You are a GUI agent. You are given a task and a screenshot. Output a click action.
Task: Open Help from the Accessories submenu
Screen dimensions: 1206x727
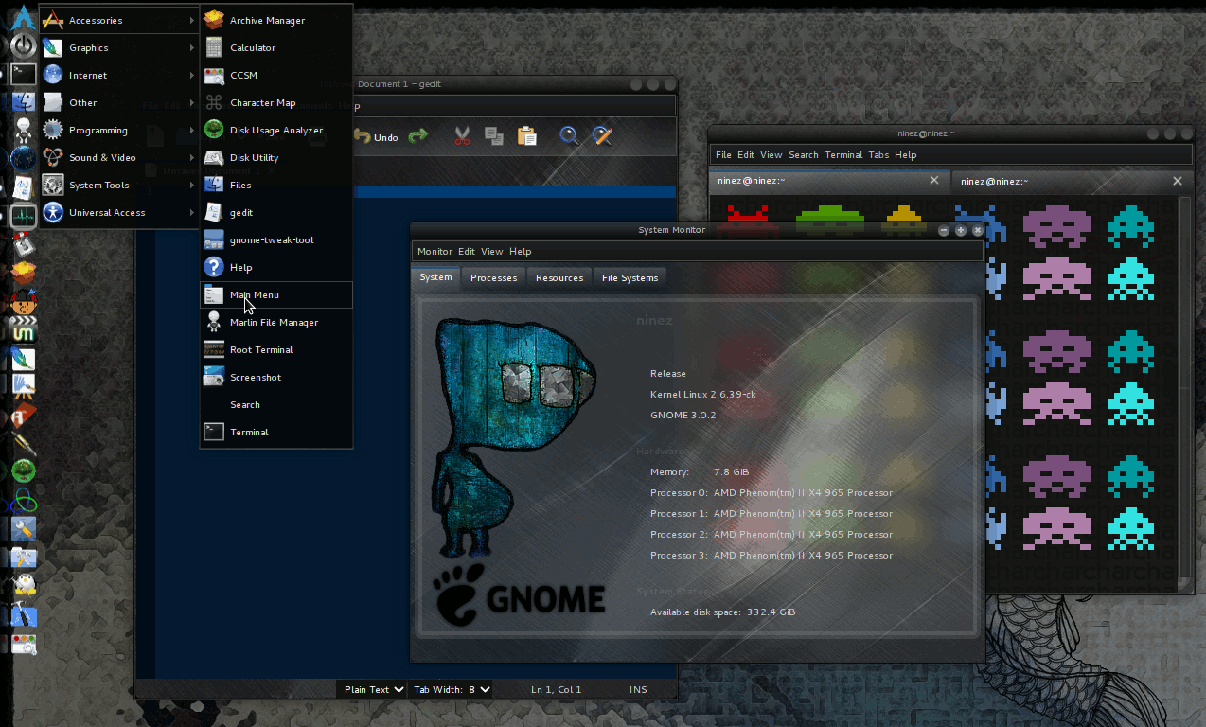coord(276,267)
